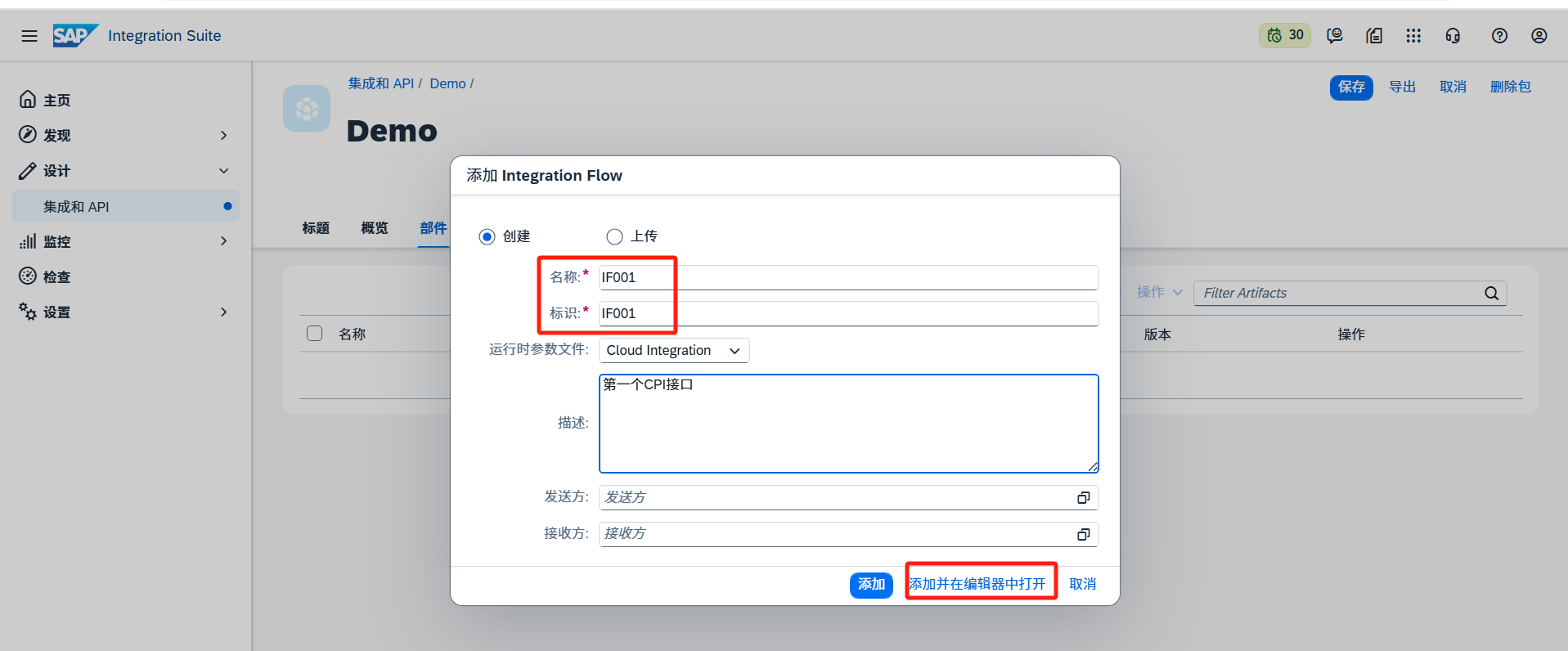Click the 名称 column header
The height and width of the screenshot is (651, 1568).
tap(353, 334)
